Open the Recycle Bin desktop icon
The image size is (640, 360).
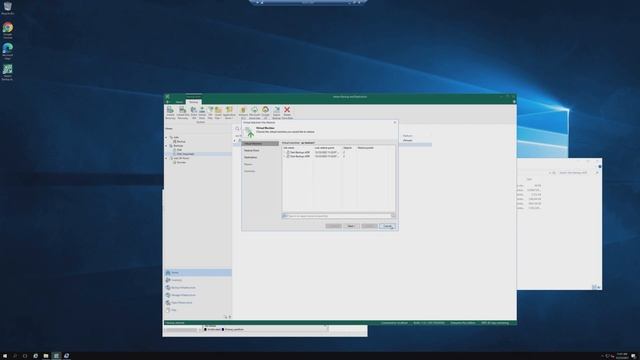[7, 8]
